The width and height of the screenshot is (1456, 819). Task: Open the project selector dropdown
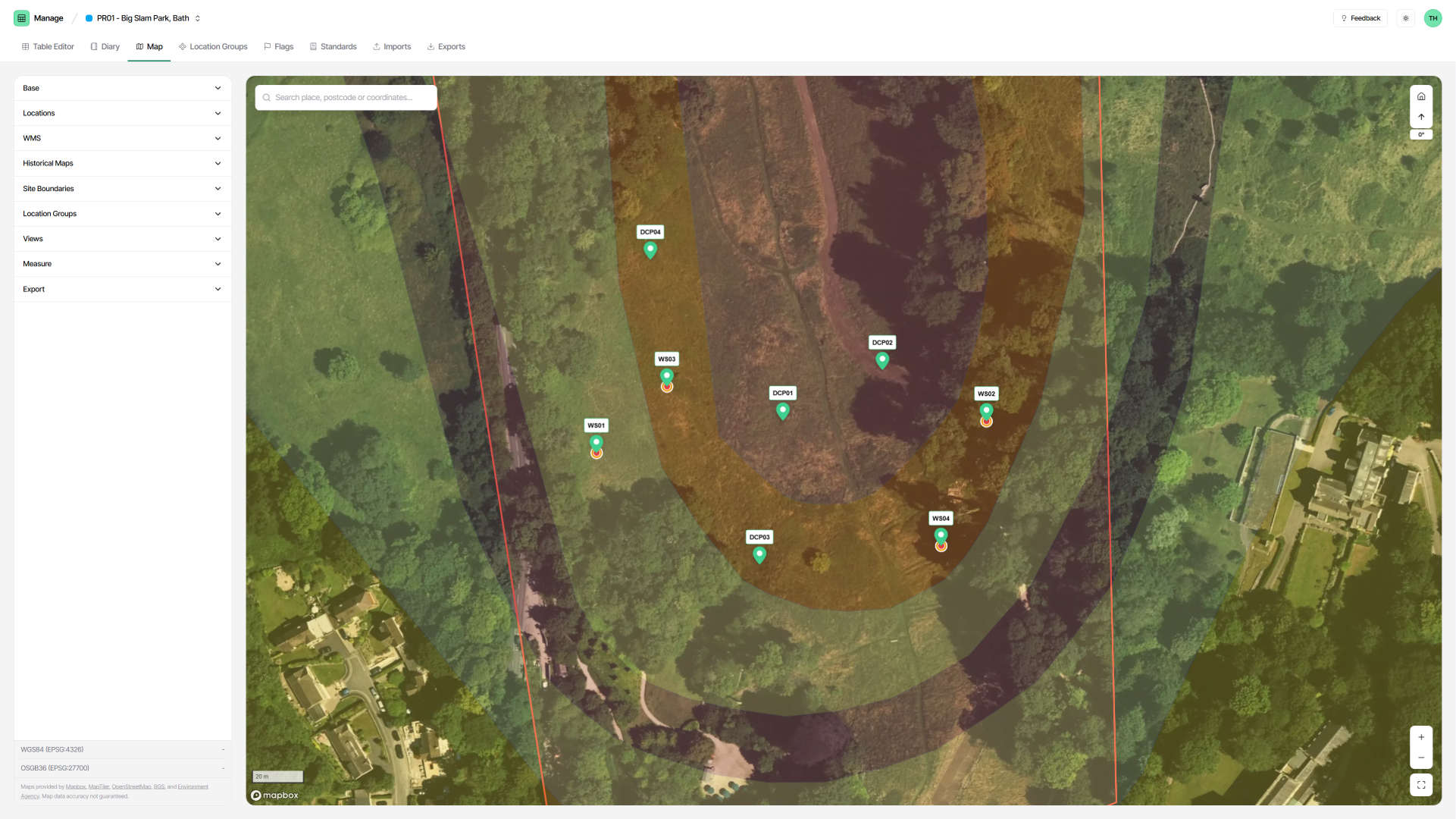[143, 18]
